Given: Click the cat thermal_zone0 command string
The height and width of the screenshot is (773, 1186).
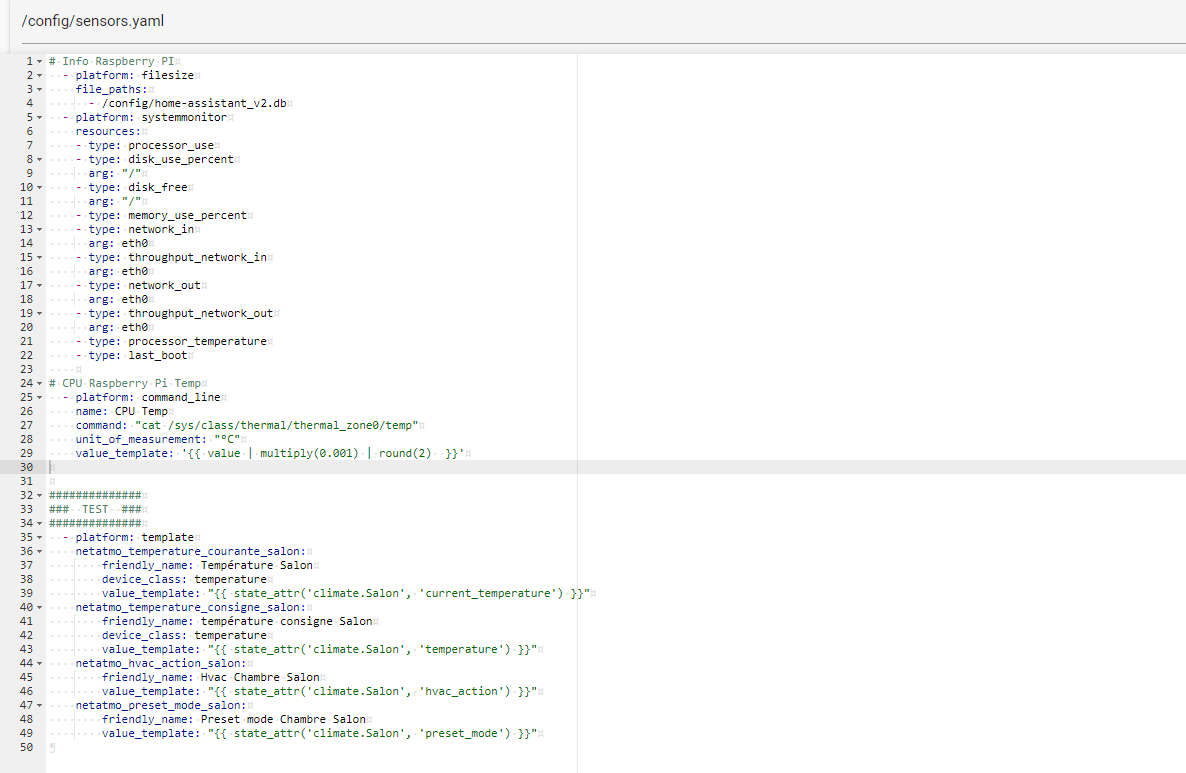Looking at the screenshot, I should [x=276, y=425].
